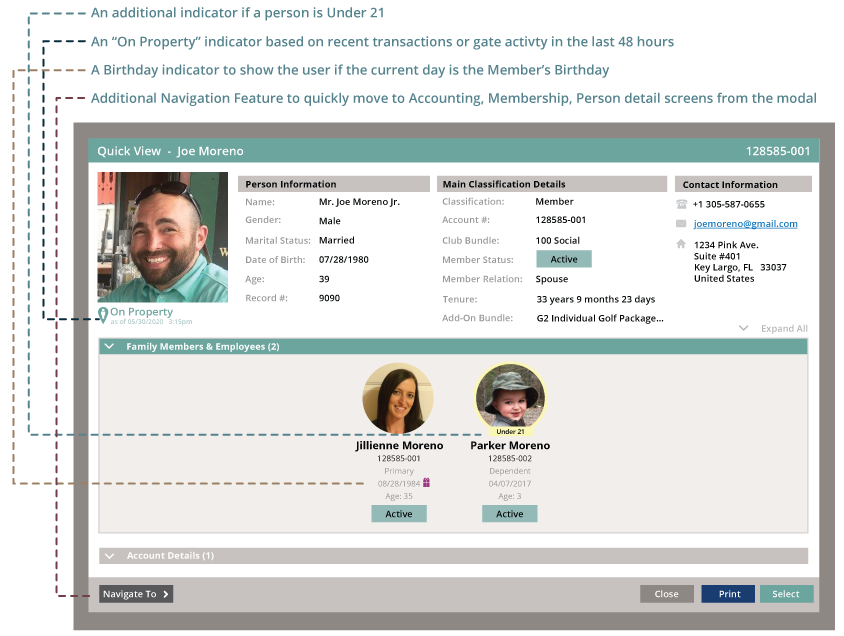Expand the Account Details section
The height and width of the screenshot is (636, 844).
click(x=110, y=556)
